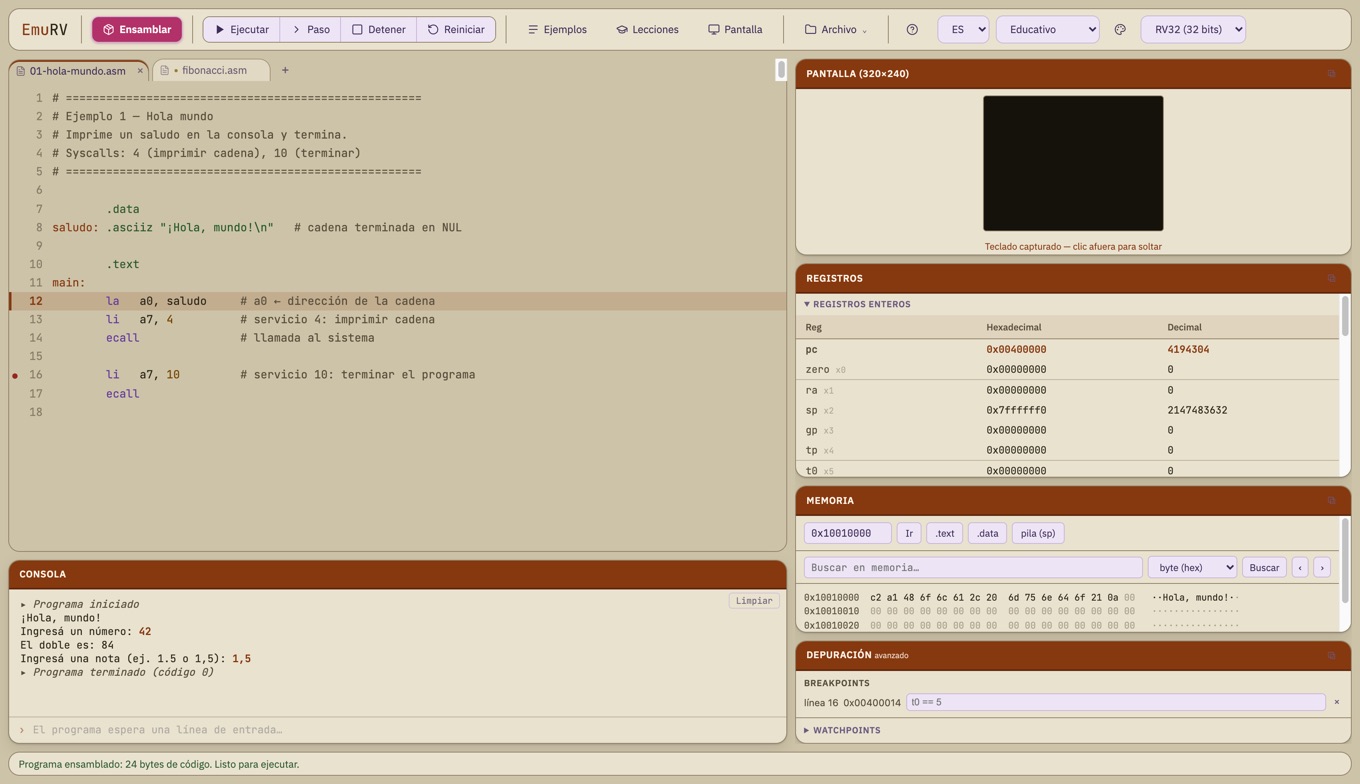The width and height of the screenshot is (1360, 784).
Task: Focus the console input line field
Action: [x=398, y=730]
